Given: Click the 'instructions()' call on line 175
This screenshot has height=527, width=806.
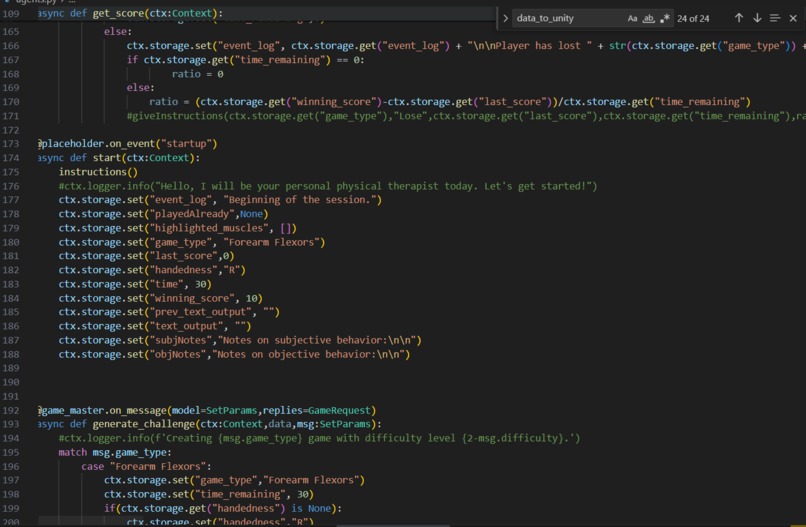Looking at the screenshot, I should point(98,172).
